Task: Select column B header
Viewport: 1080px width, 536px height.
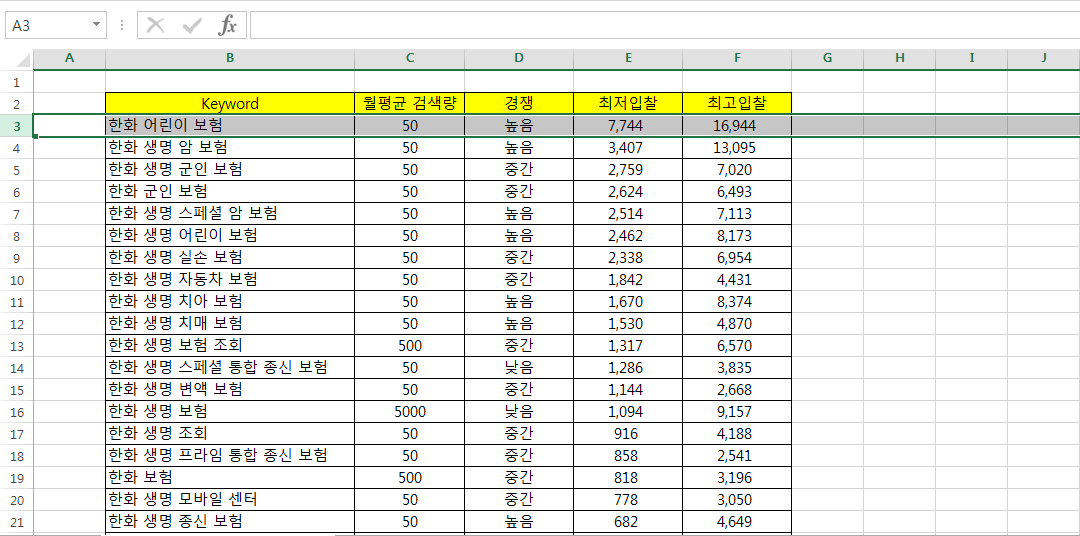Action: pos(230,59)
